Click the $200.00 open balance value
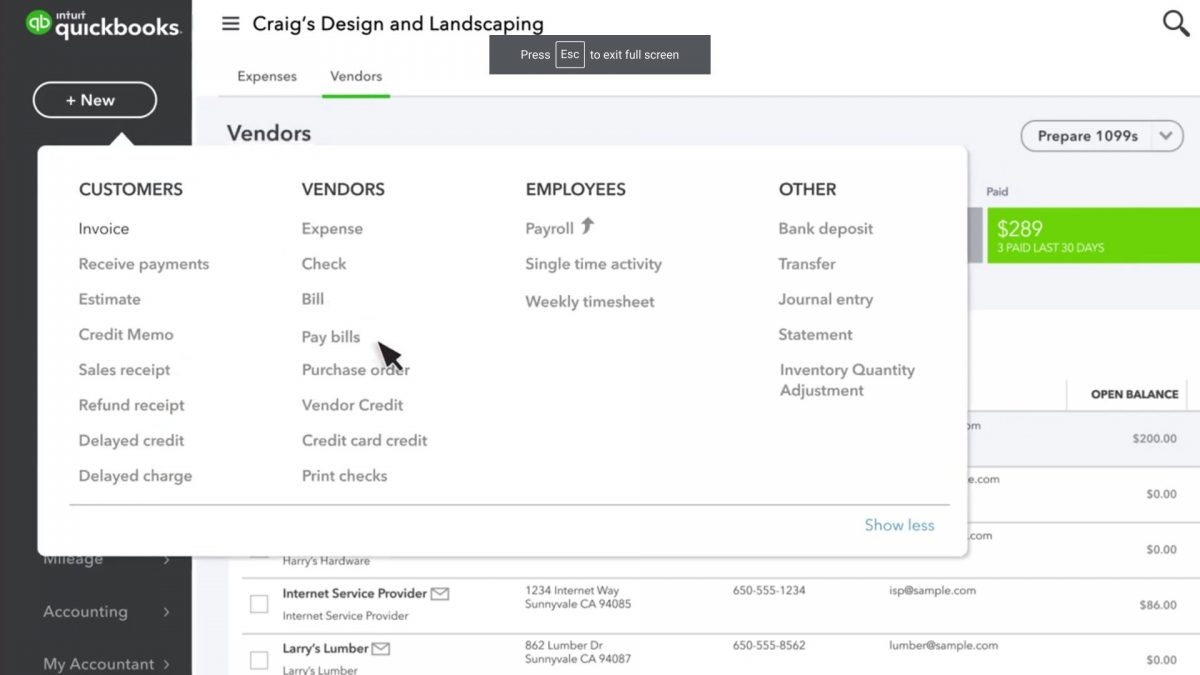The width and height of the screenshot is (1200, 675). pyautogui.click(x=1155, y=438)
